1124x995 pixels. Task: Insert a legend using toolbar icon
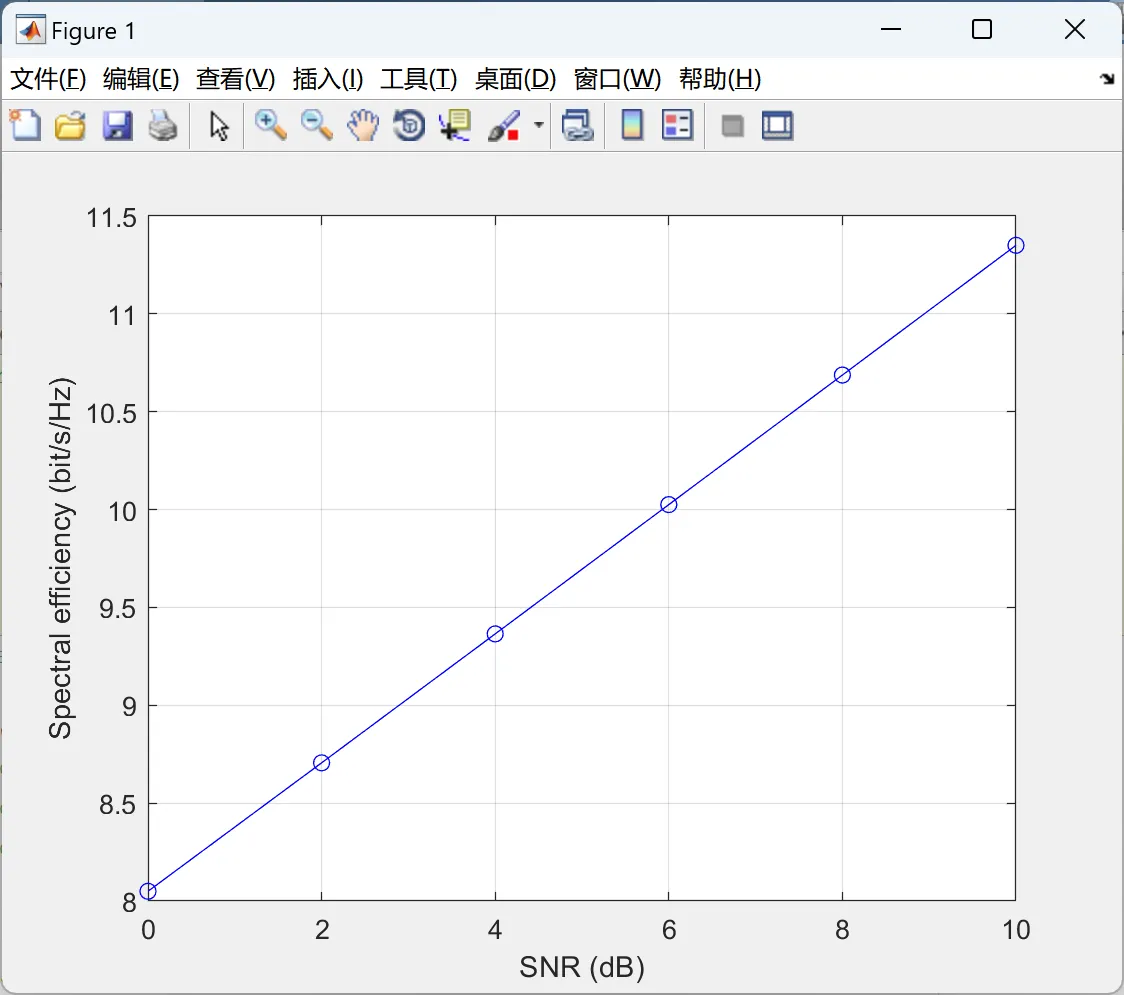pyautogui.click(x=677, y=125)
